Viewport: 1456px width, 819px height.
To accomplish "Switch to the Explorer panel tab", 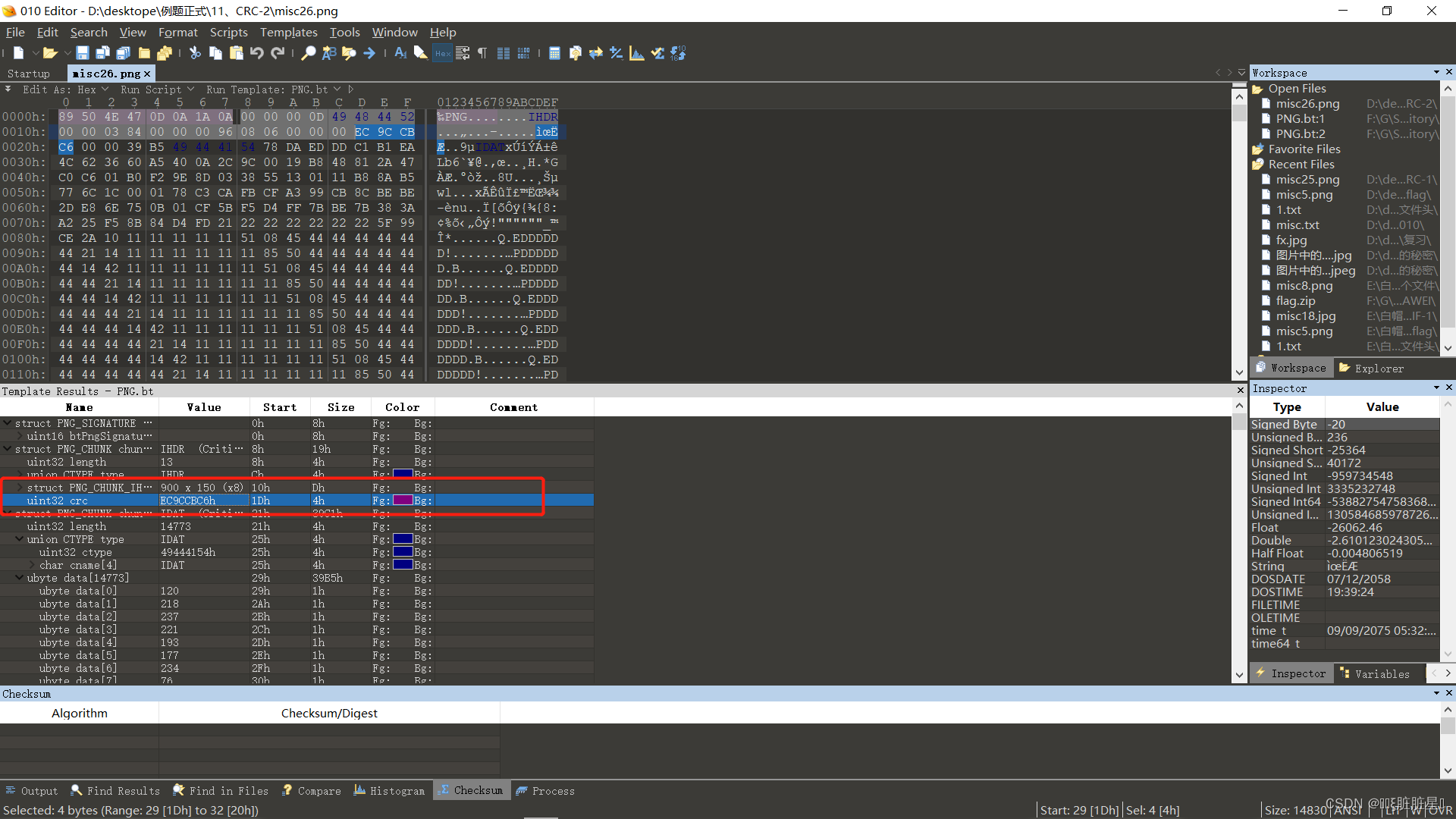I will (1371, 369).
